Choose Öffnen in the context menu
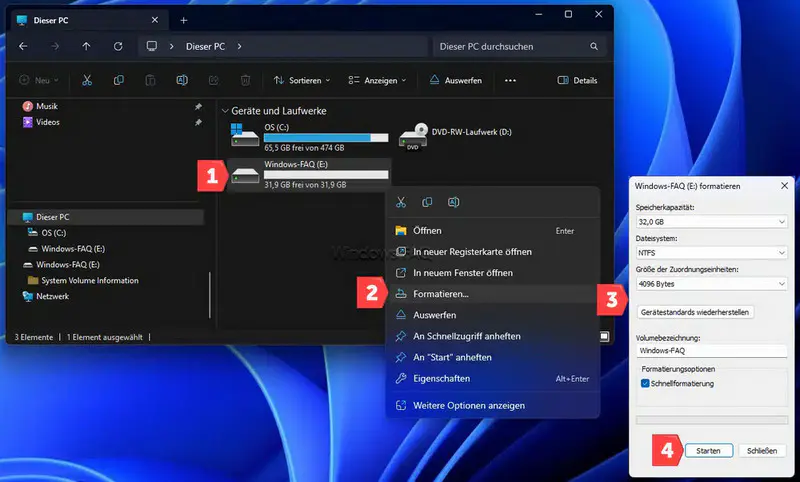Viewport: 800px width, 482px height. tap(492, 231)
